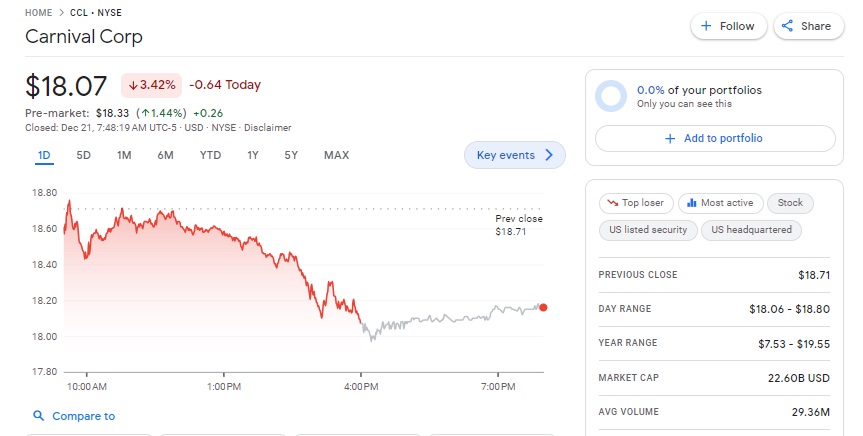Click the plus icon in Add to portfolio
Image resolution: width=863 pixels, height=436 pixels.
670,139
